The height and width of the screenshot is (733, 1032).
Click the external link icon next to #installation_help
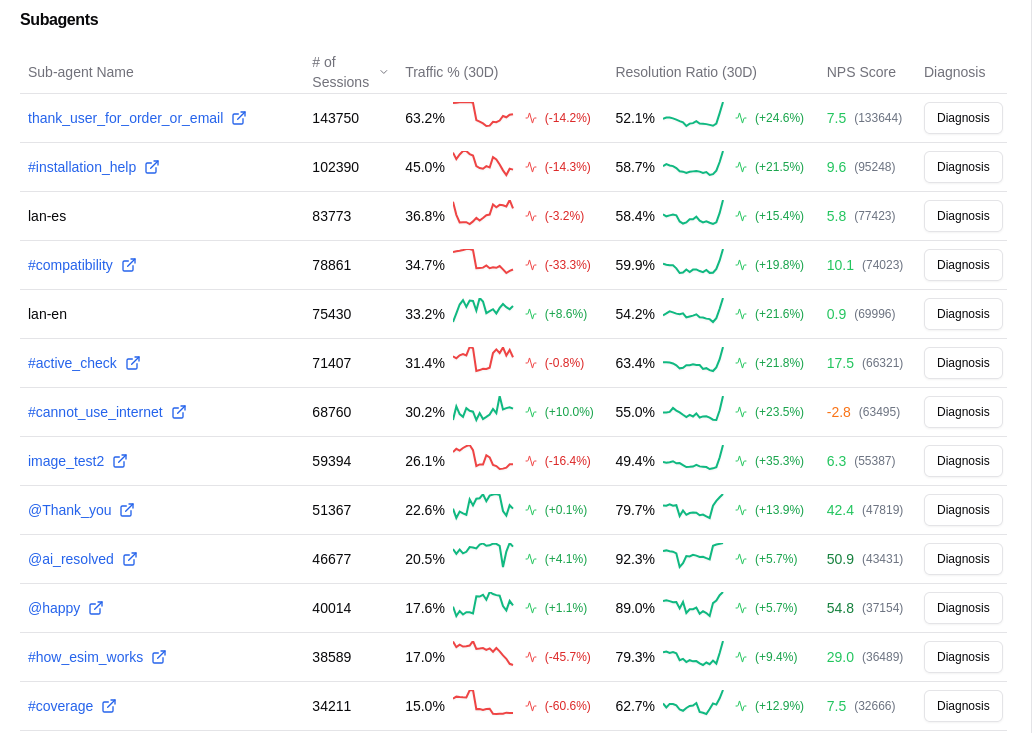pyautogui.click(x=152, y=167)
